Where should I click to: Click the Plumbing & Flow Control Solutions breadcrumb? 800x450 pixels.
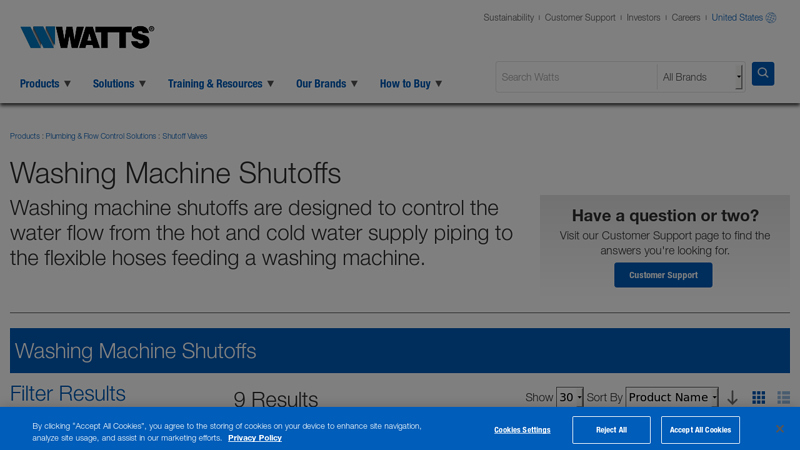101,136
